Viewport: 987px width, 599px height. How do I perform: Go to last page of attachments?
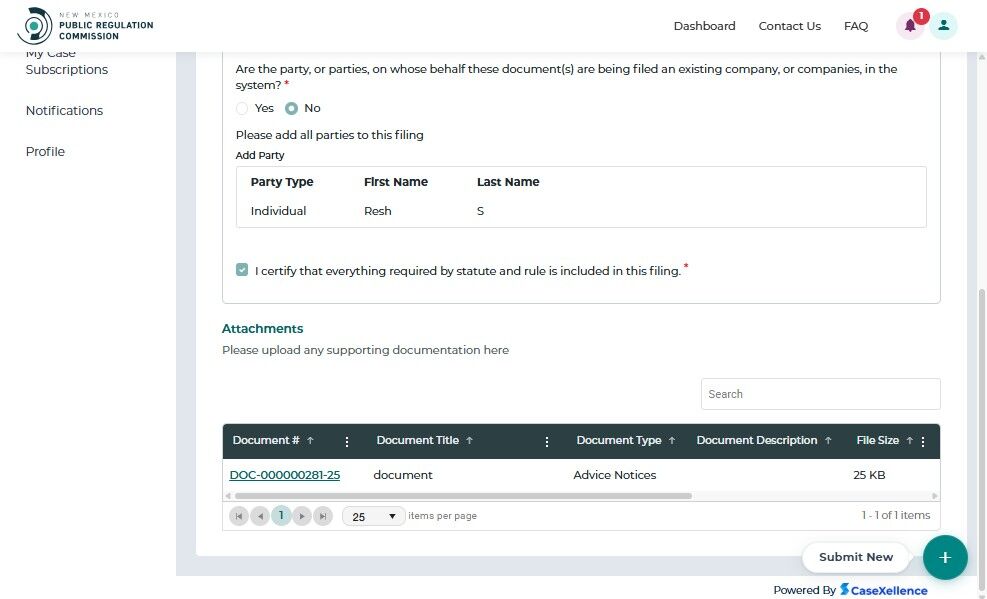pyautogui.click(x=323, y=516)
